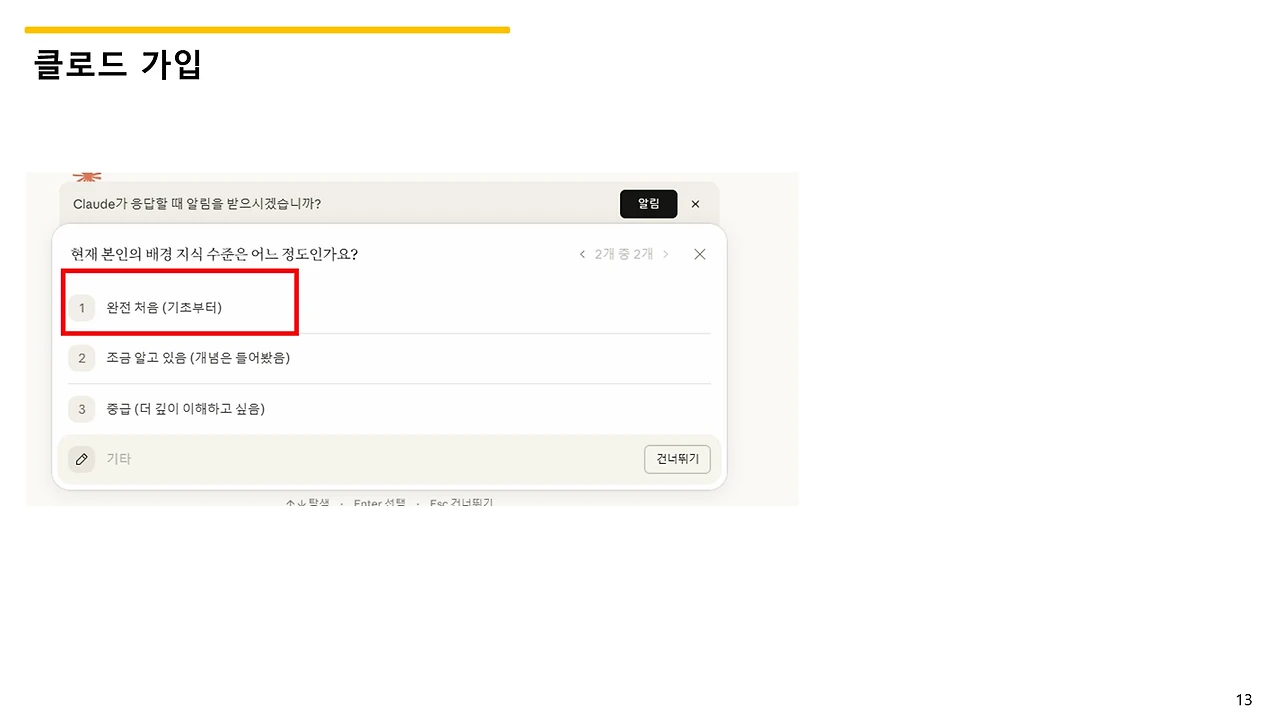Go to the next question chevron
Image resolution: width=1280 pixels, height=720 pixels.
coord(666,255)
